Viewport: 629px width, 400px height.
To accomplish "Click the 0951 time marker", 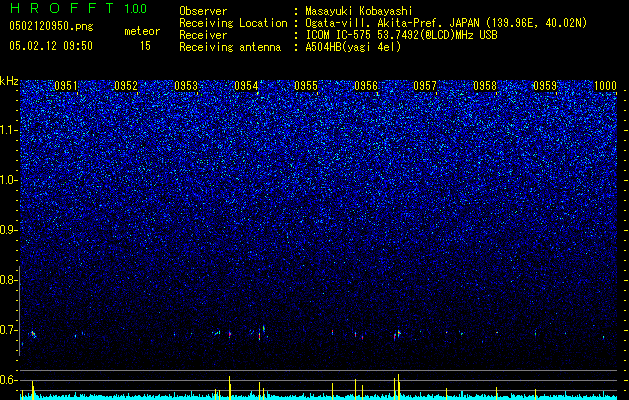I will coord(66,86).
